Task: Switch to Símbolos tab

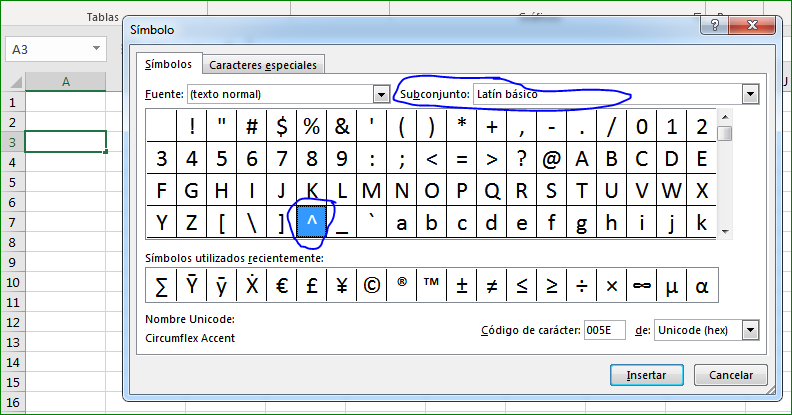Action: (x=169, y=65)
